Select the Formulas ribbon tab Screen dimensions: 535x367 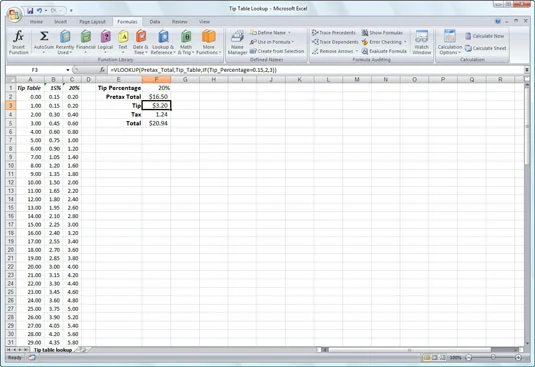click(x=127, y=21)
